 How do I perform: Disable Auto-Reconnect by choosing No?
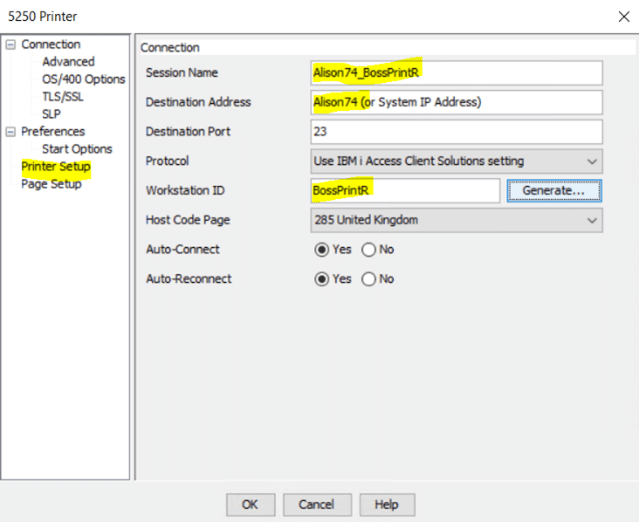click(x=368, y=279)
